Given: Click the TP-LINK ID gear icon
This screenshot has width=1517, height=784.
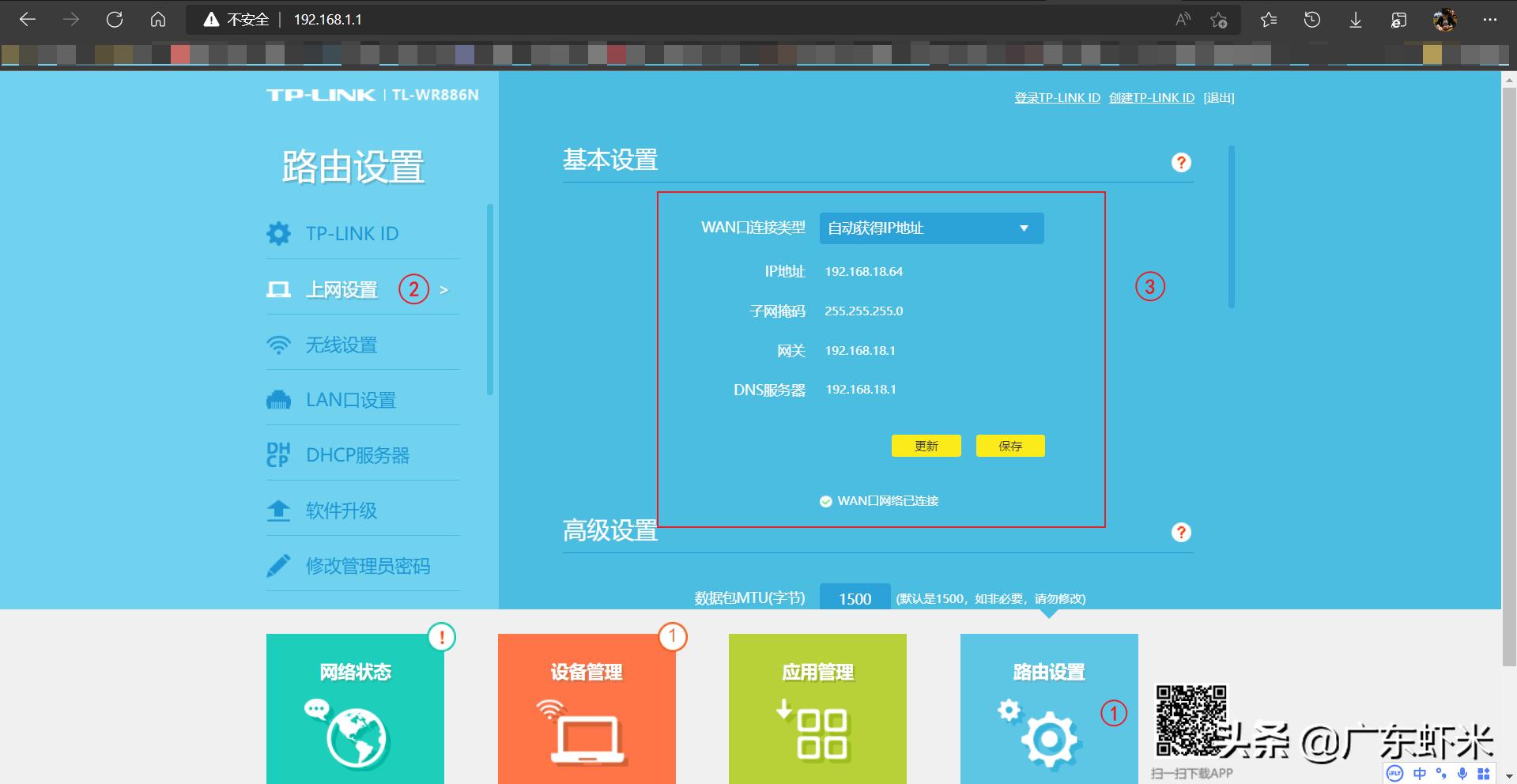Looking at the screenshot, I should click(x=278, y=234).
